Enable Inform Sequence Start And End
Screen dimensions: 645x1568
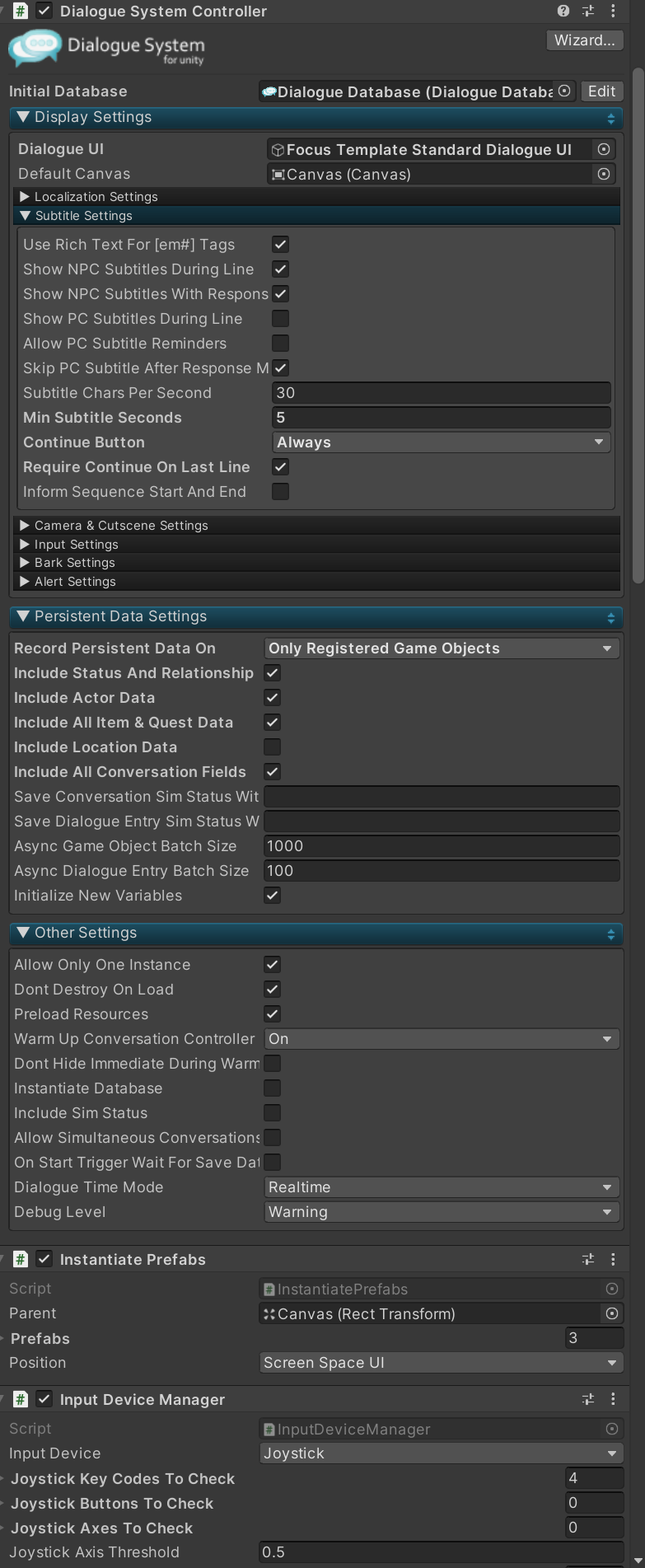(280, 492)
